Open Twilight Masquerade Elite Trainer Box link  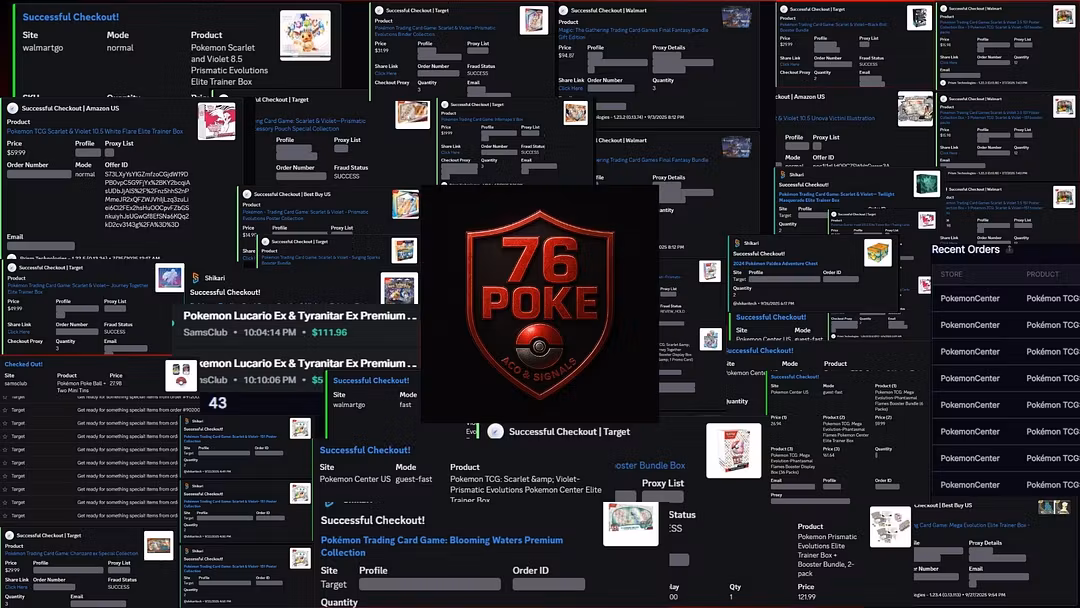pyautogui.click(x=836, y=197)
